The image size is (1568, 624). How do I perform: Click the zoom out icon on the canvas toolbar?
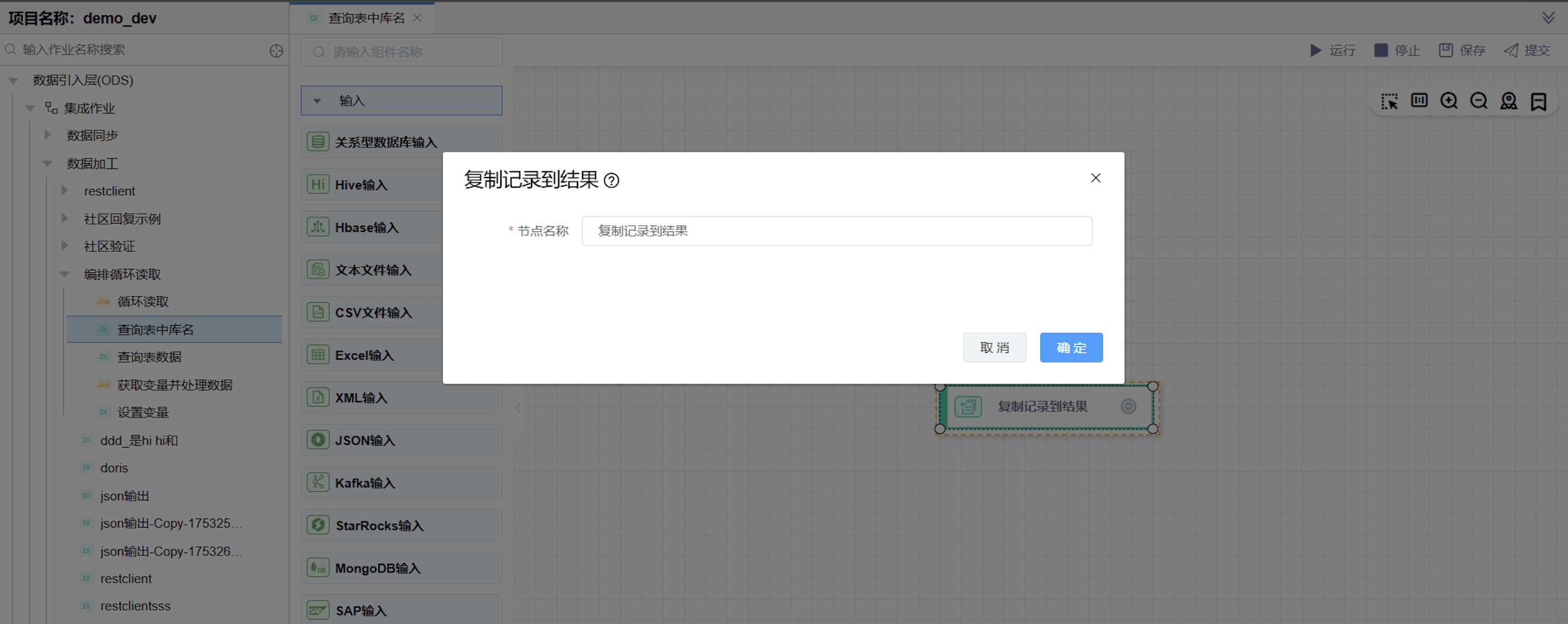[1478, 101]
